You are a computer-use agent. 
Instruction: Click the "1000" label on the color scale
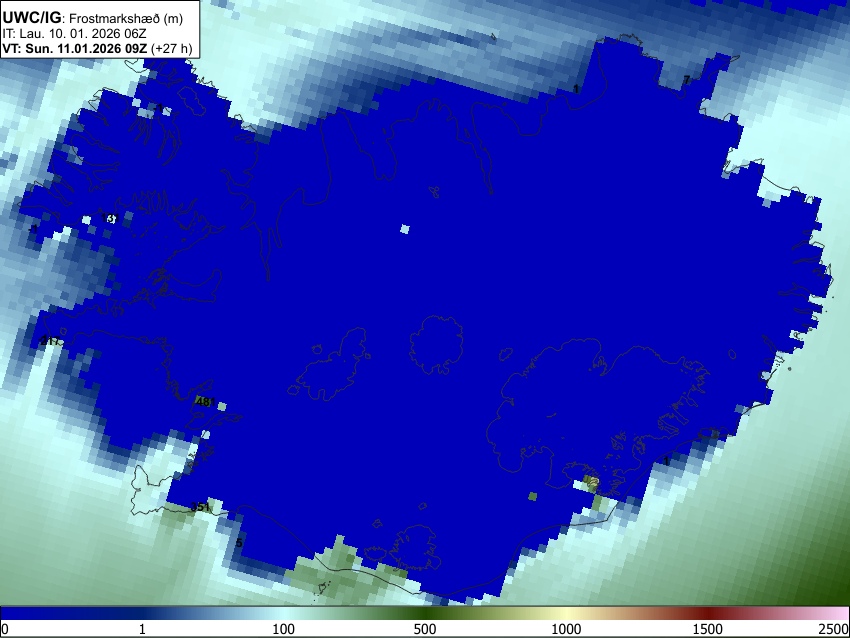pyautogui.click(x=566, y=629)
